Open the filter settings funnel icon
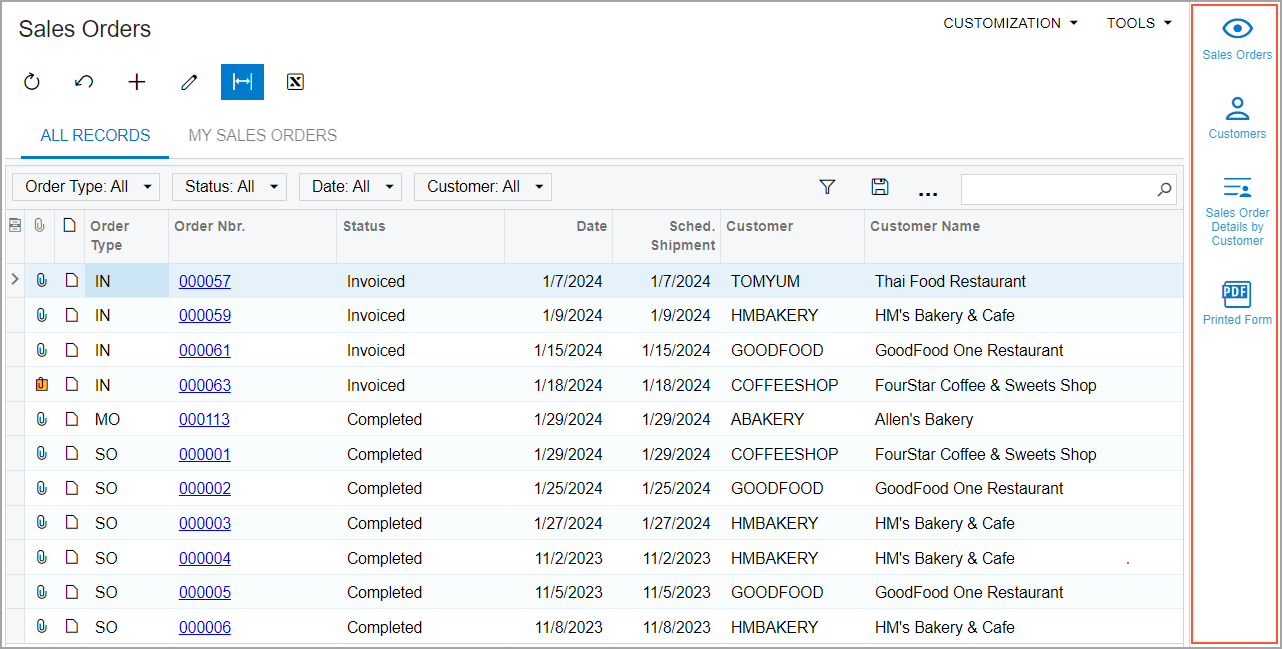This screenshot has width=1283, height=649. (827, 187)
